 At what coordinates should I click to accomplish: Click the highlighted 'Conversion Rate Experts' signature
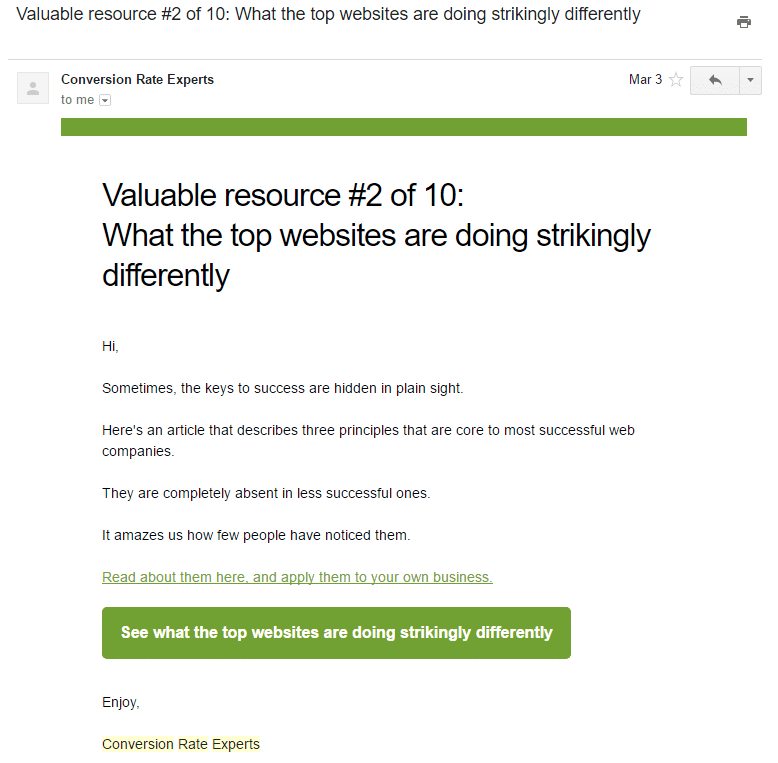(x=181, y=744)
